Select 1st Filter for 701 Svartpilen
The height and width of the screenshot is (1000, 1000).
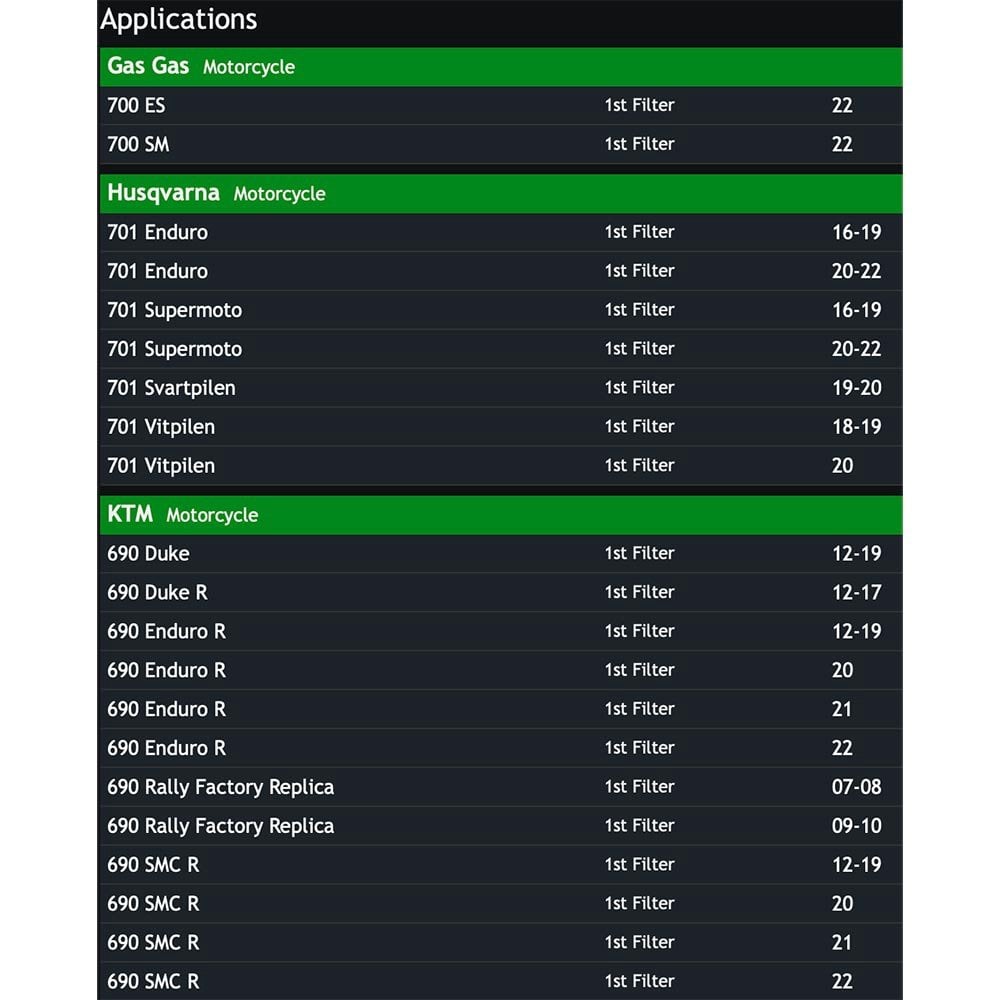[x=639, y=388]
